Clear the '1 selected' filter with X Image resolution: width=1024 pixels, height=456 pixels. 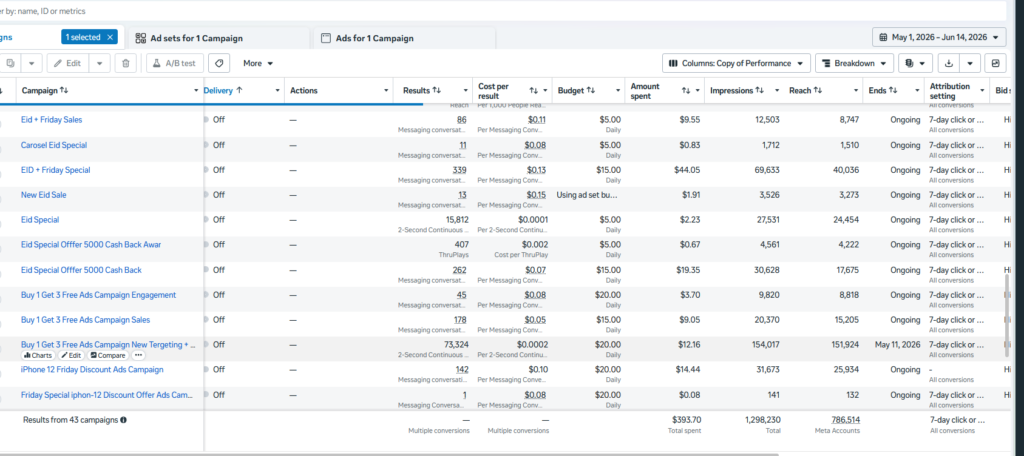[110, 37]
